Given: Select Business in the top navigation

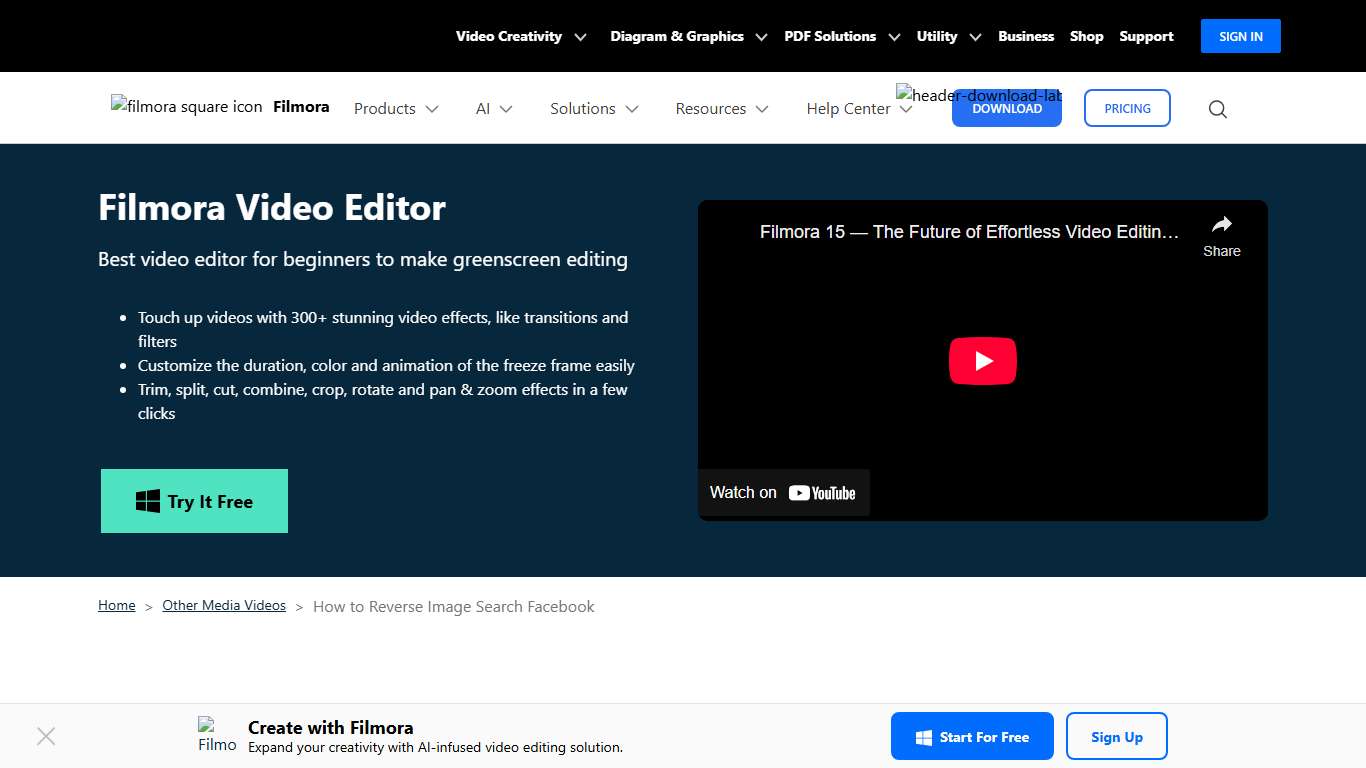Looking at the screenshot, I should coord(1026,36).
